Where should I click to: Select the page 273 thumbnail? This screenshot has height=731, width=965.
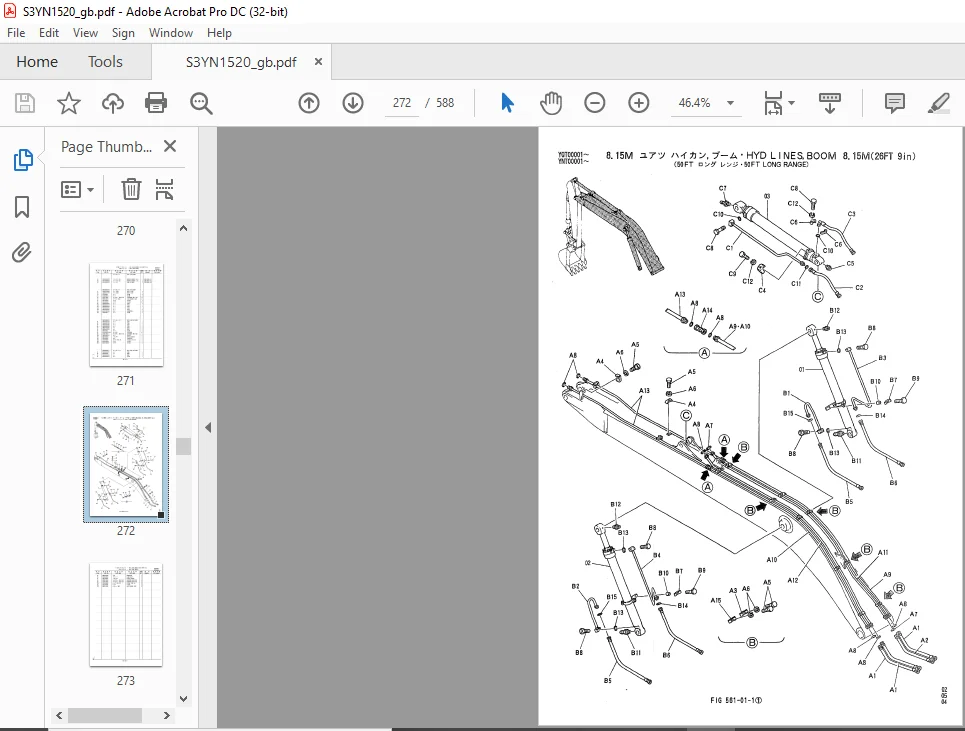[x=126, y=615]
